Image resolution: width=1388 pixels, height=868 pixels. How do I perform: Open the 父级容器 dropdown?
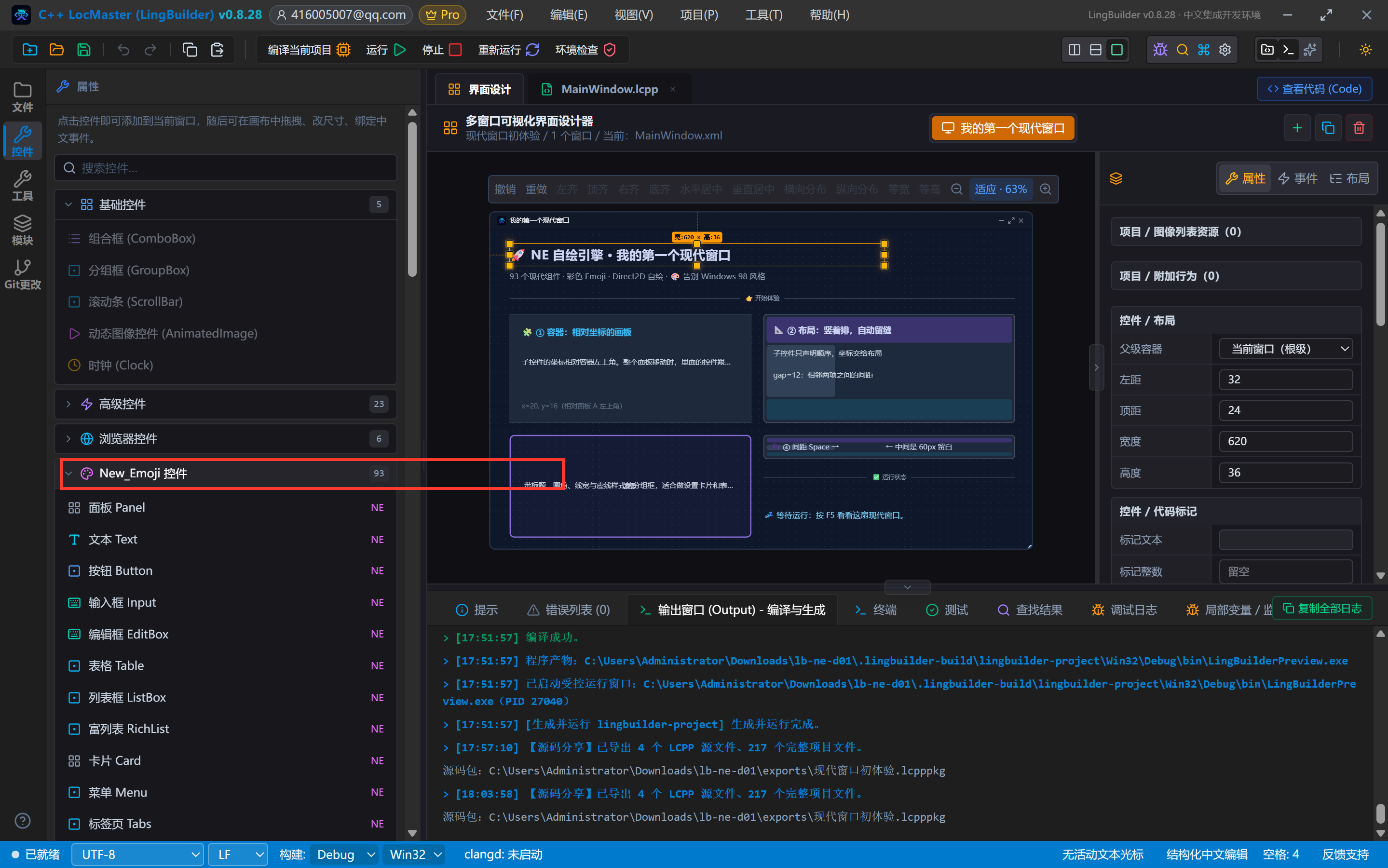coord(1285,349)
